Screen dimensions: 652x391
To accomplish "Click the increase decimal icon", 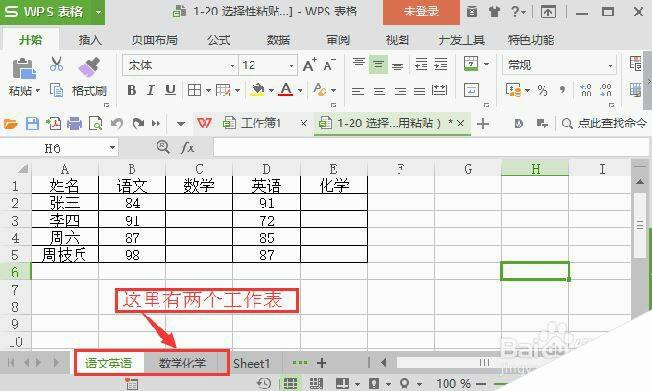I will coord(586,90).
